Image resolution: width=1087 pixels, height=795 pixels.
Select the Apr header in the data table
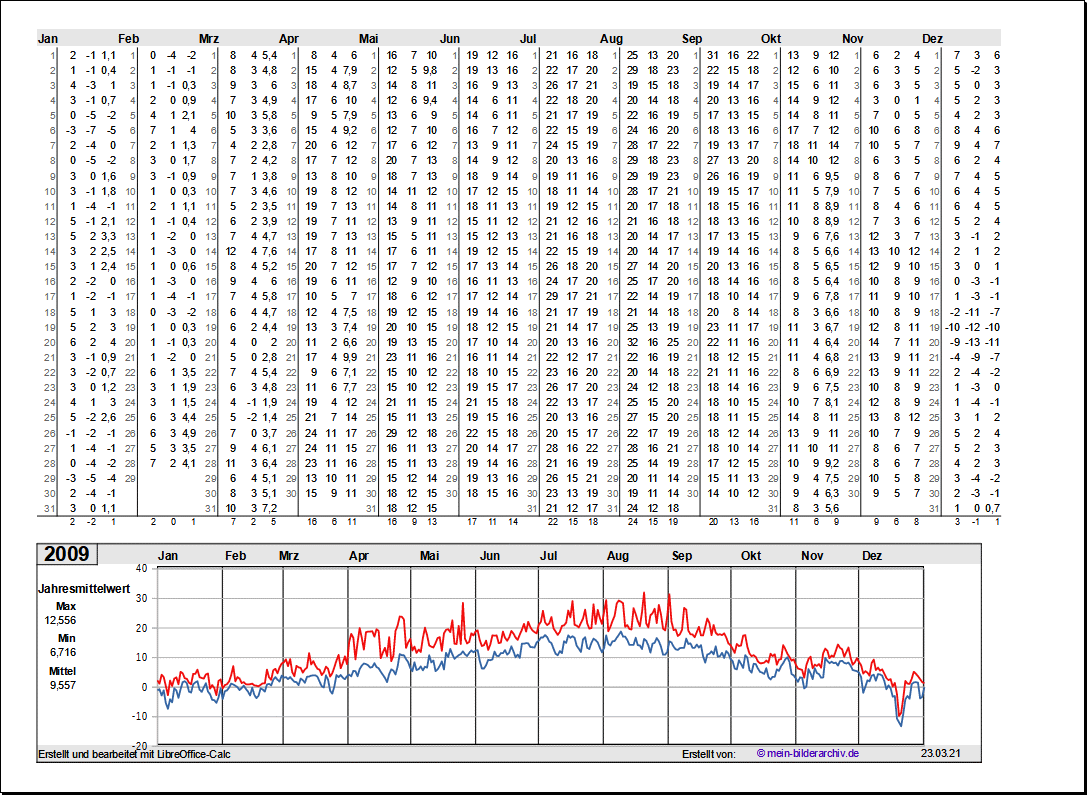click(x=288, y=38)
